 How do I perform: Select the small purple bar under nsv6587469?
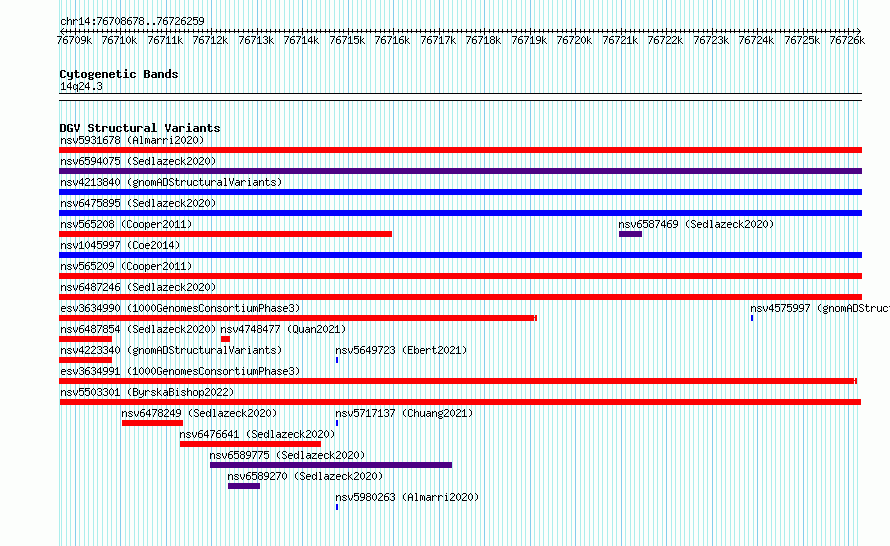tap(630, 234)
